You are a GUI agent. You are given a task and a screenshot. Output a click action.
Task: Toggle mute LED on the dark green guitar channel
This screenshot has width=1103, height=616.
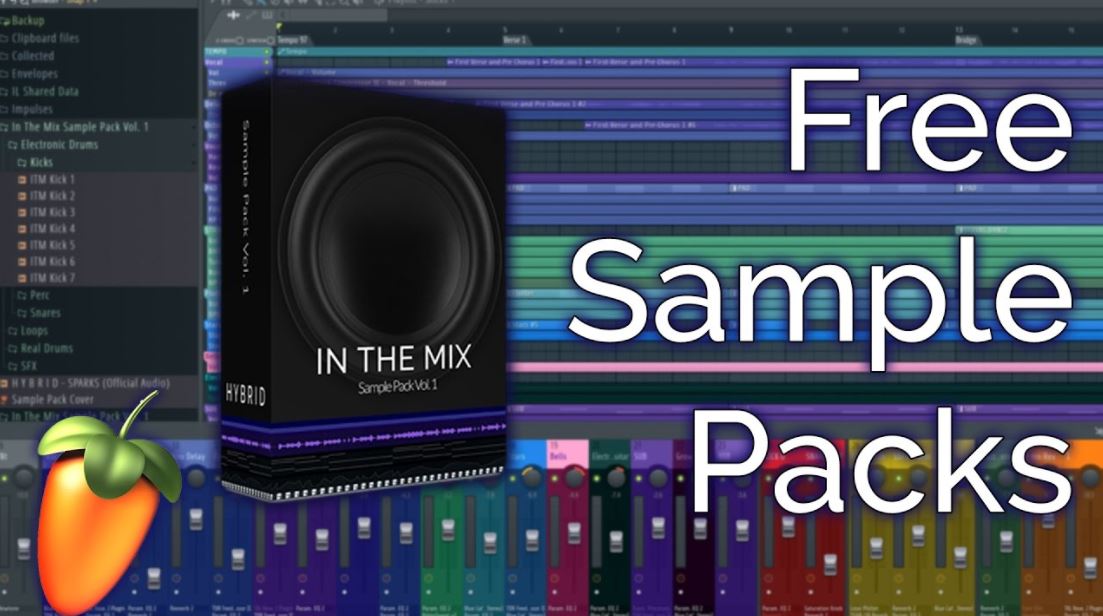(x=597, y=478)
